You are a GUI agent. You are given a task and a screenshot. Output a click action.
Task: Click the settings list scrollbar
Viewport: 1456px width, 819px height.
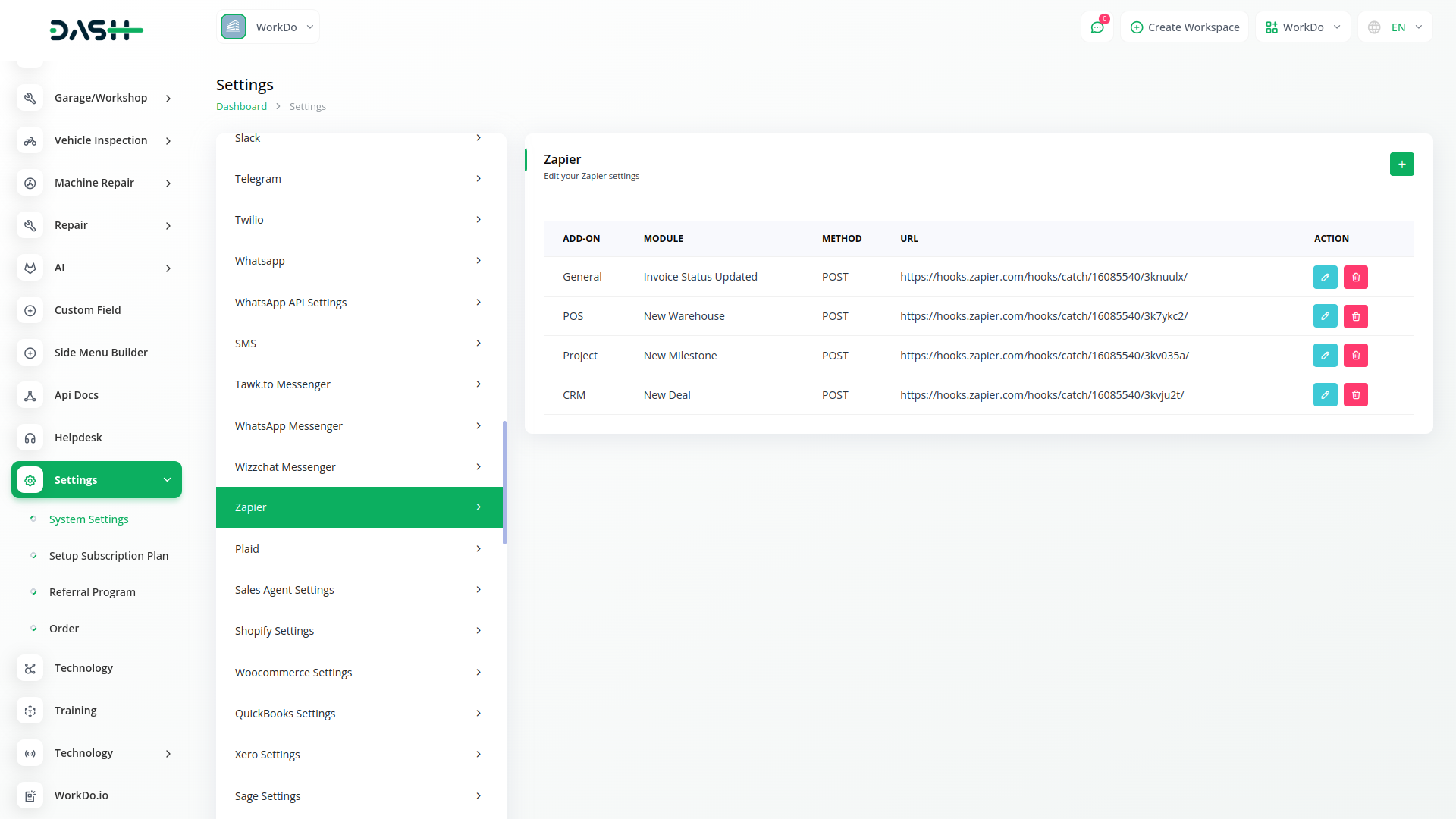click(x=504, y=482)
